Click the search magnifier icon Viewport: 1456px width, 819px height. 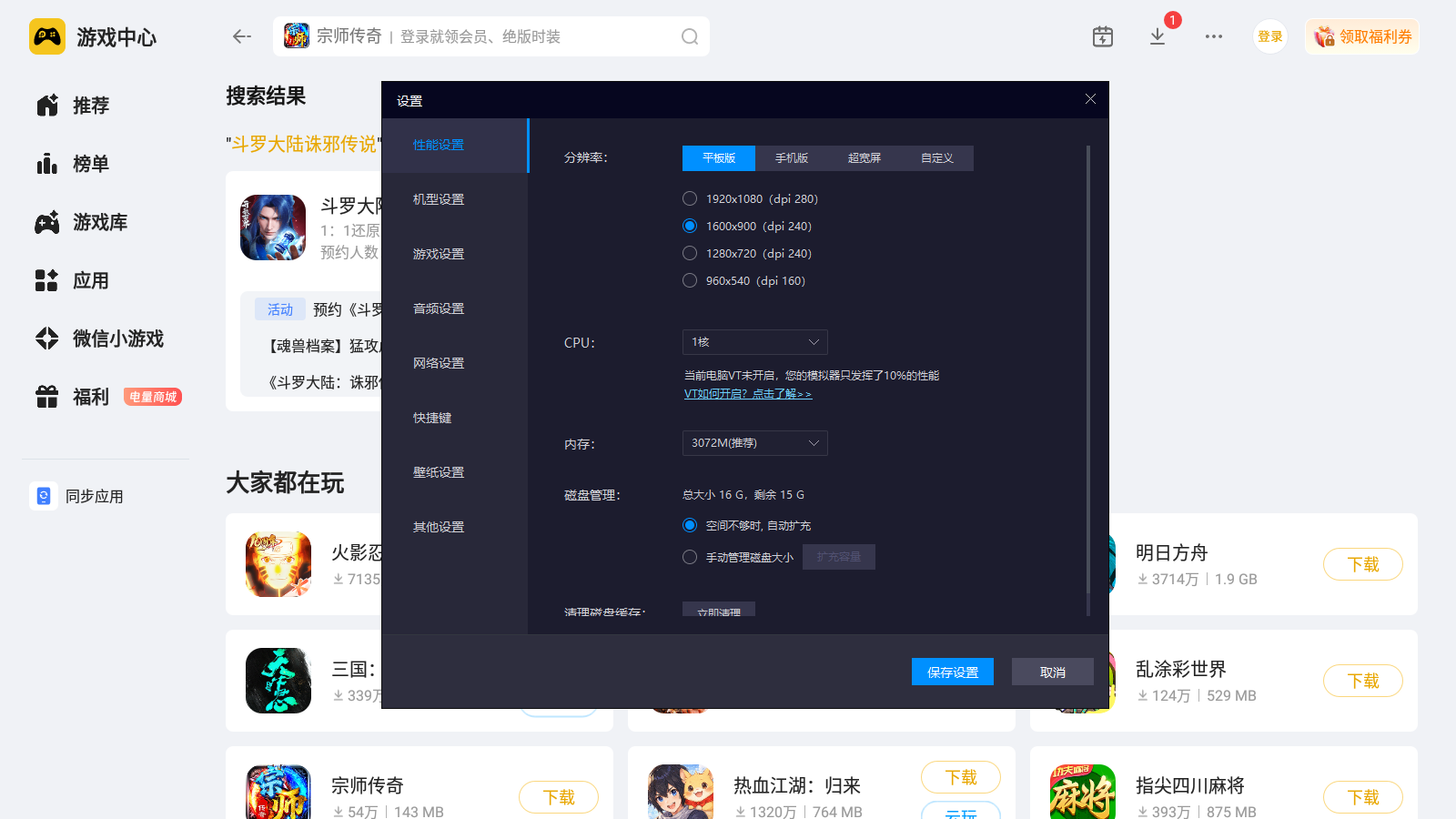690,36
